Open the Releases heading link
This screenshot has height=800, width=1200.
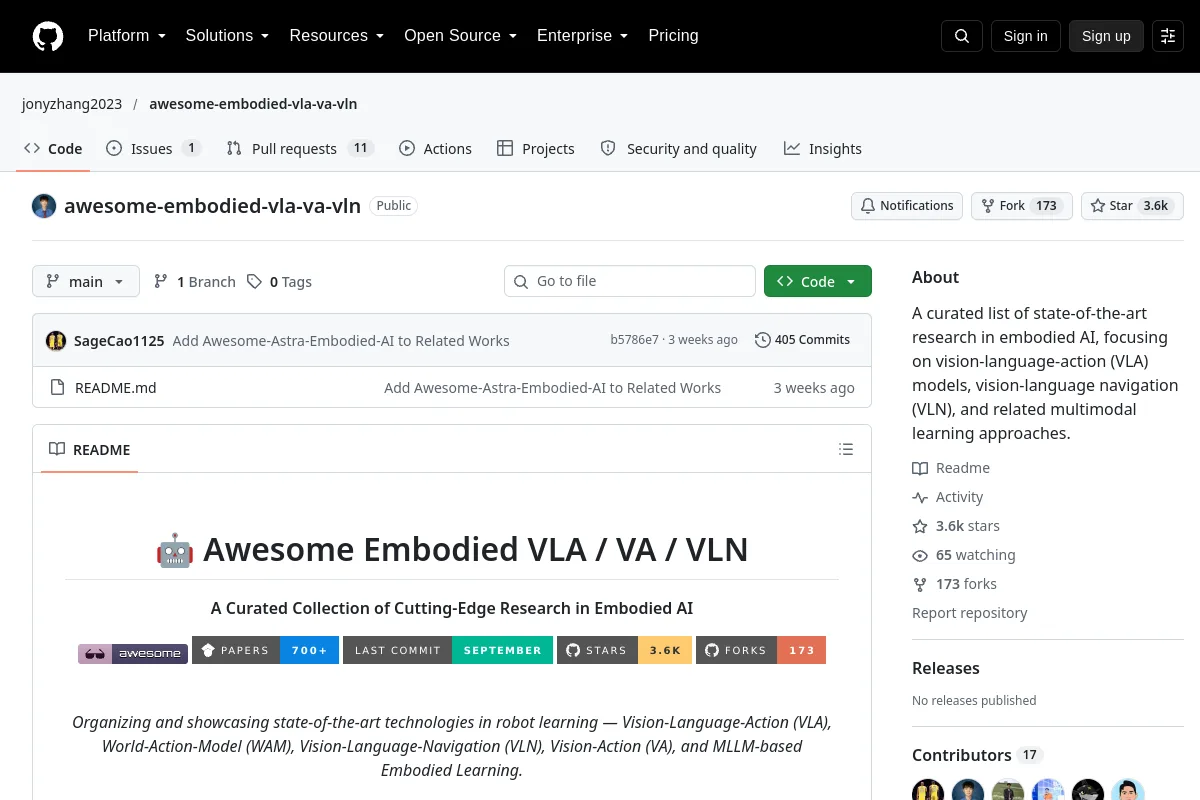pyautogui.click(x=946, y=668)
